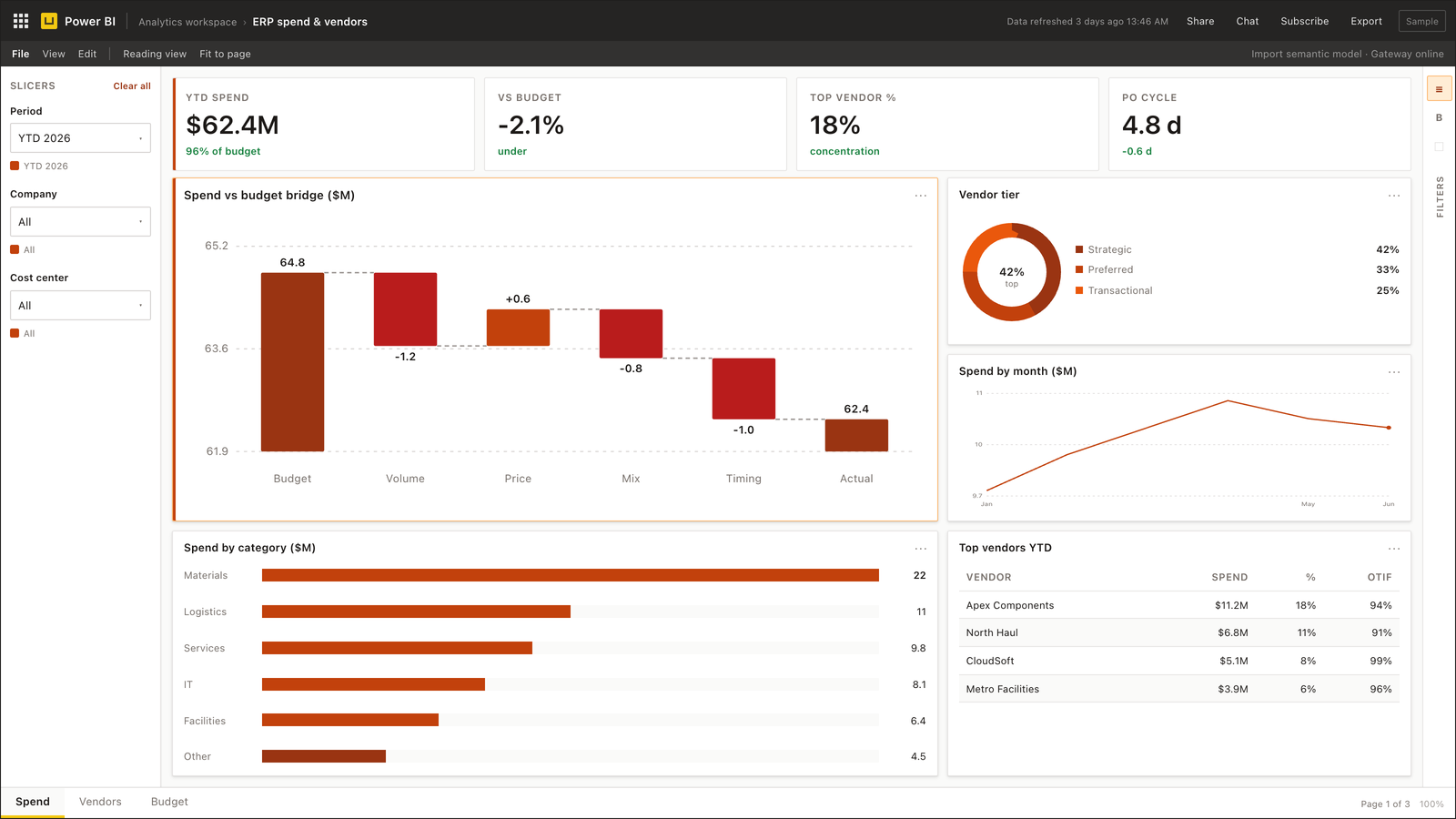This screenshot has height=819, width=1456.
Task: Select the Volume bar in bridge chart
Action: pyautogui.click(x=405, y=309)
